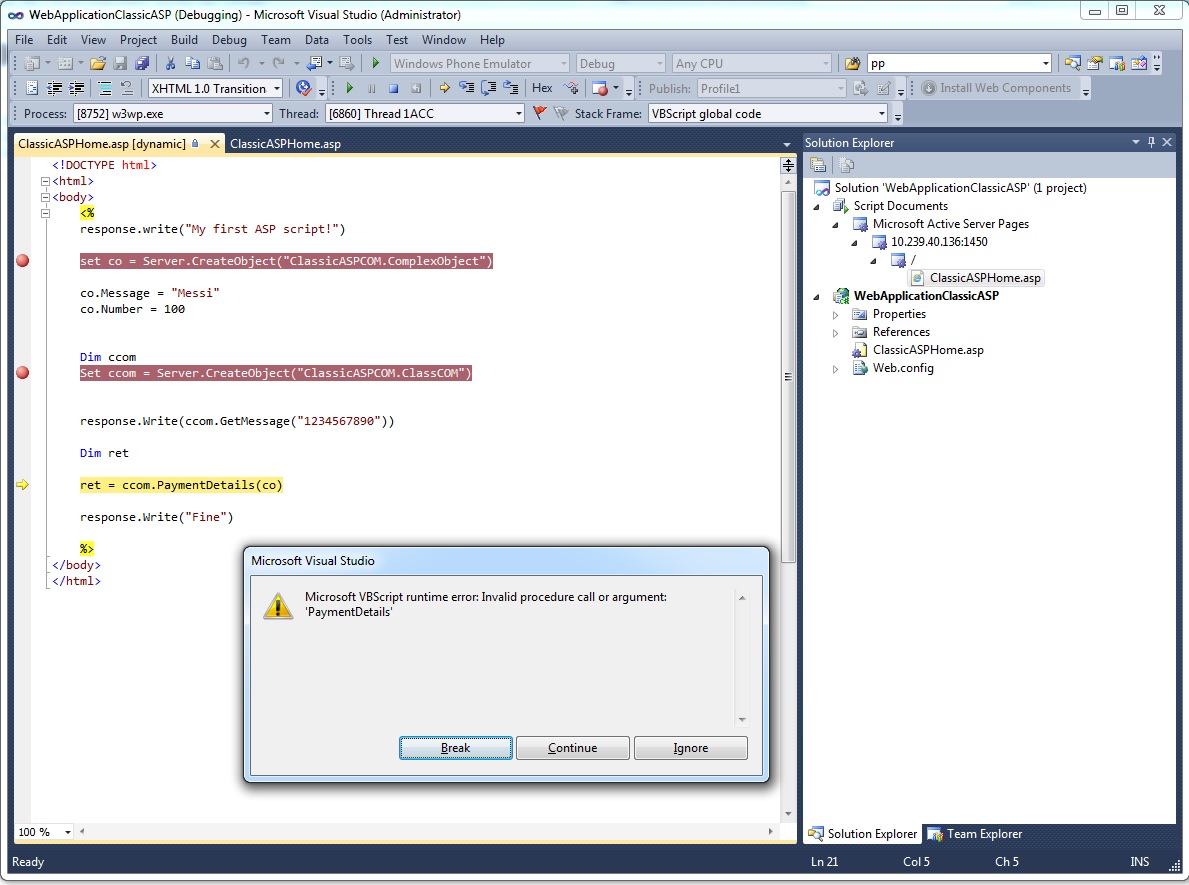This screenshot has width=1189, height=885.
Task: Expand the Web.config node
Action: click(836, 369)
